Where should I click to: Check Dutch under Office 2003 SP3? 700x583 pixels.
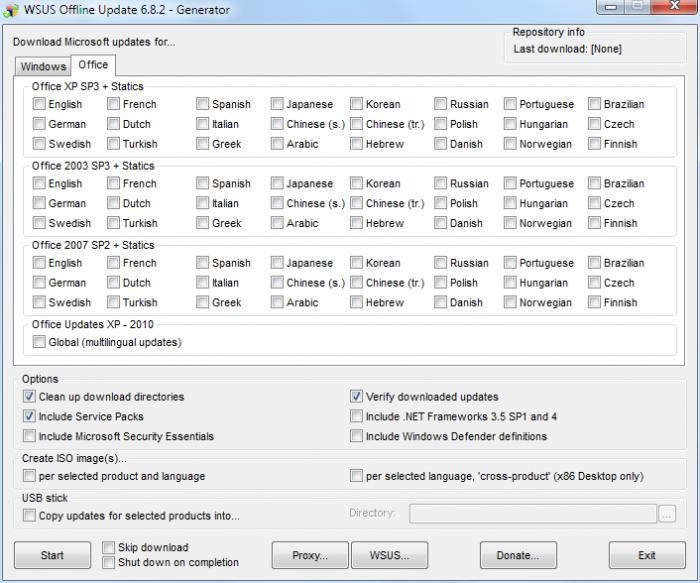click(114, 203)
